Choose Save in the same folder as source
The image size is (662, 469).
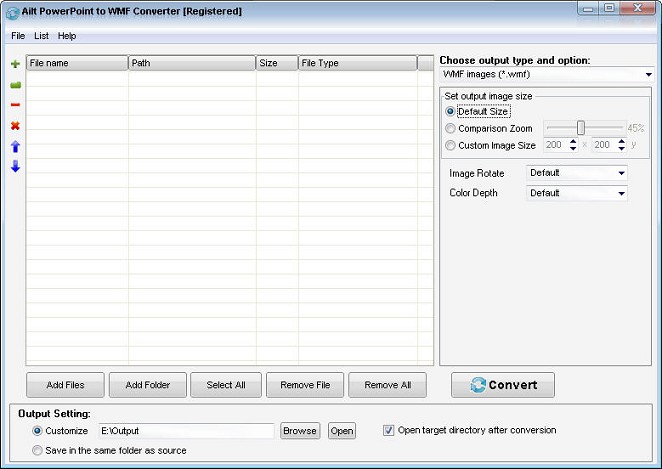(37, 450)
